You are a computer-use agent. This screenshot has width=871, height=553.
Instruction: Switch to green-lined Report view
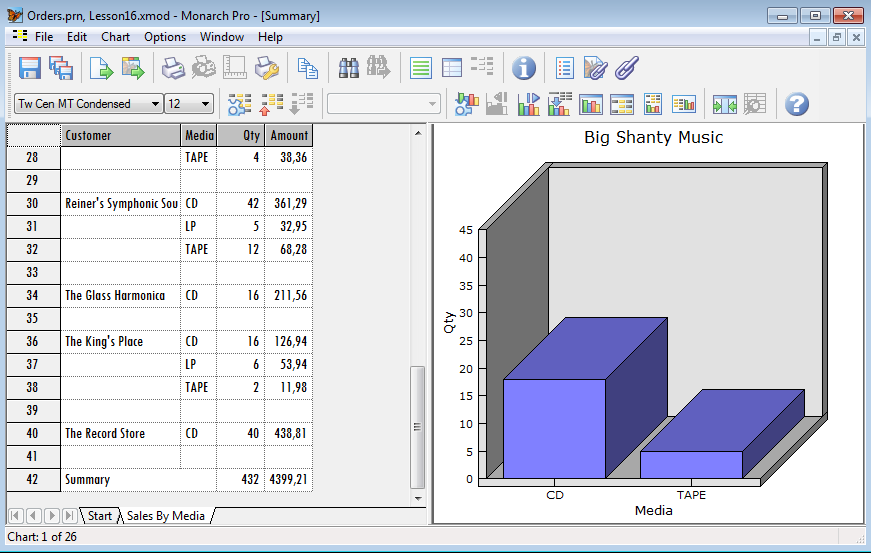pos(421,68)
